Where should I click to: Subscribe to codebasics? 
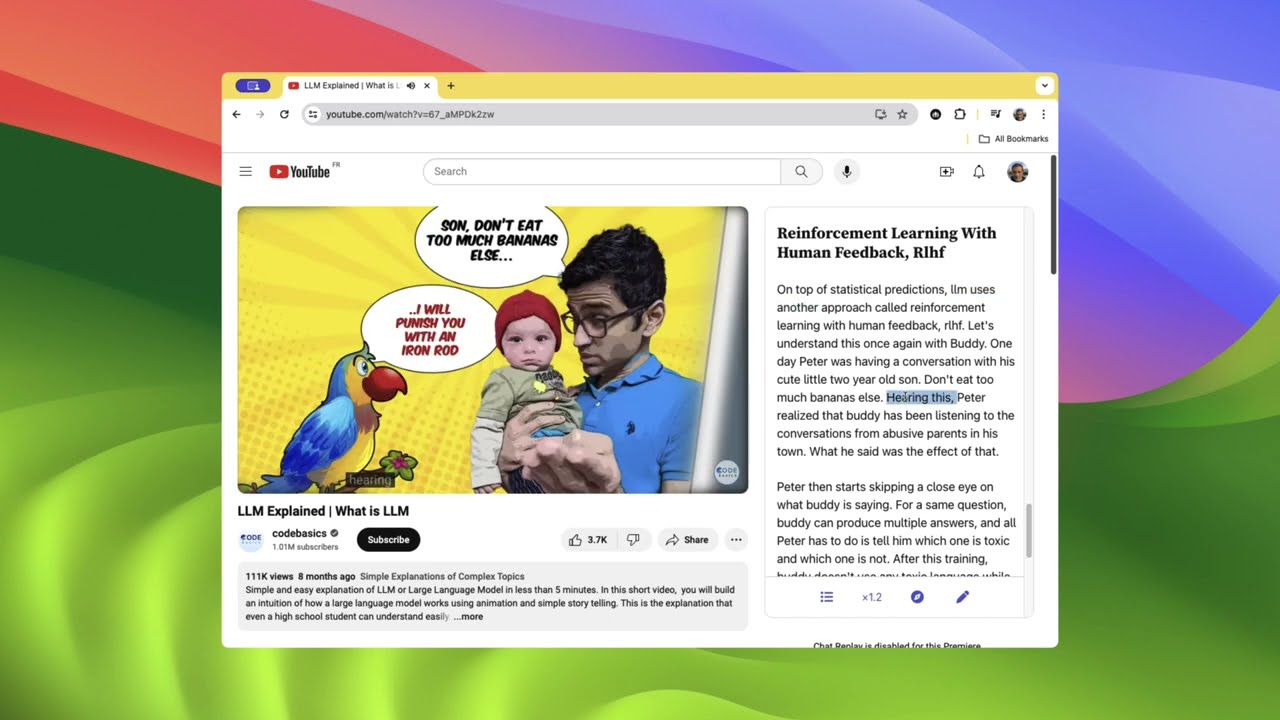coord(388,540)
